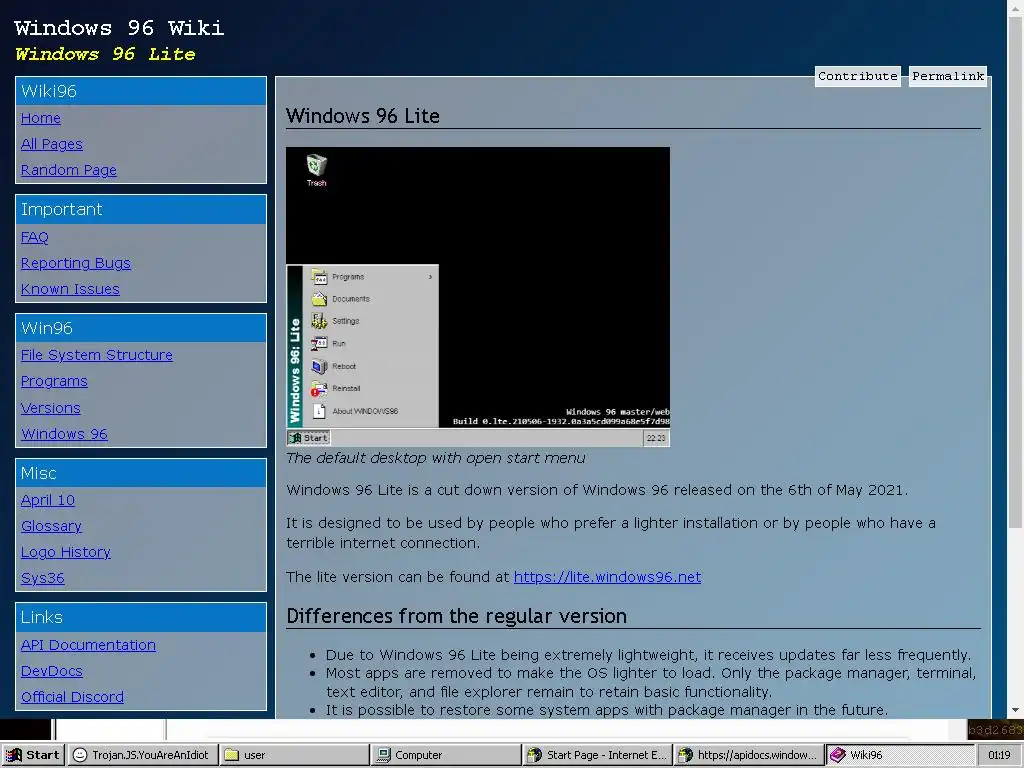Click the folder icon on user taskbar item

coord(231,755)
